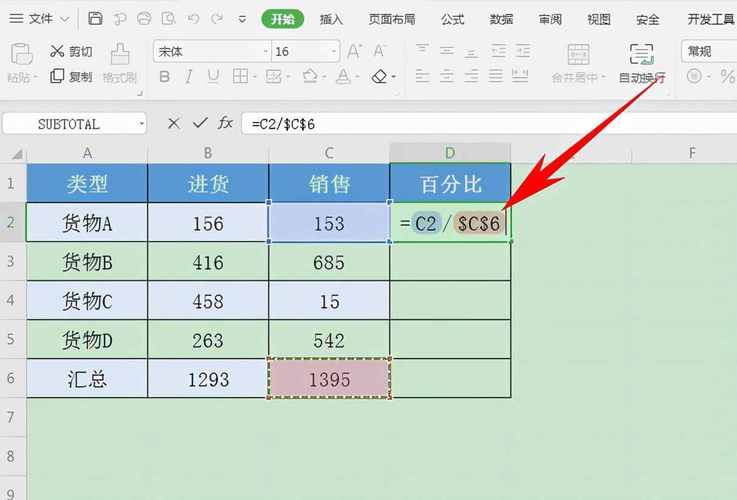Open the 宋体 font name dropdown
This screenshot has height=500, width=737.
(x=266, y=51)
